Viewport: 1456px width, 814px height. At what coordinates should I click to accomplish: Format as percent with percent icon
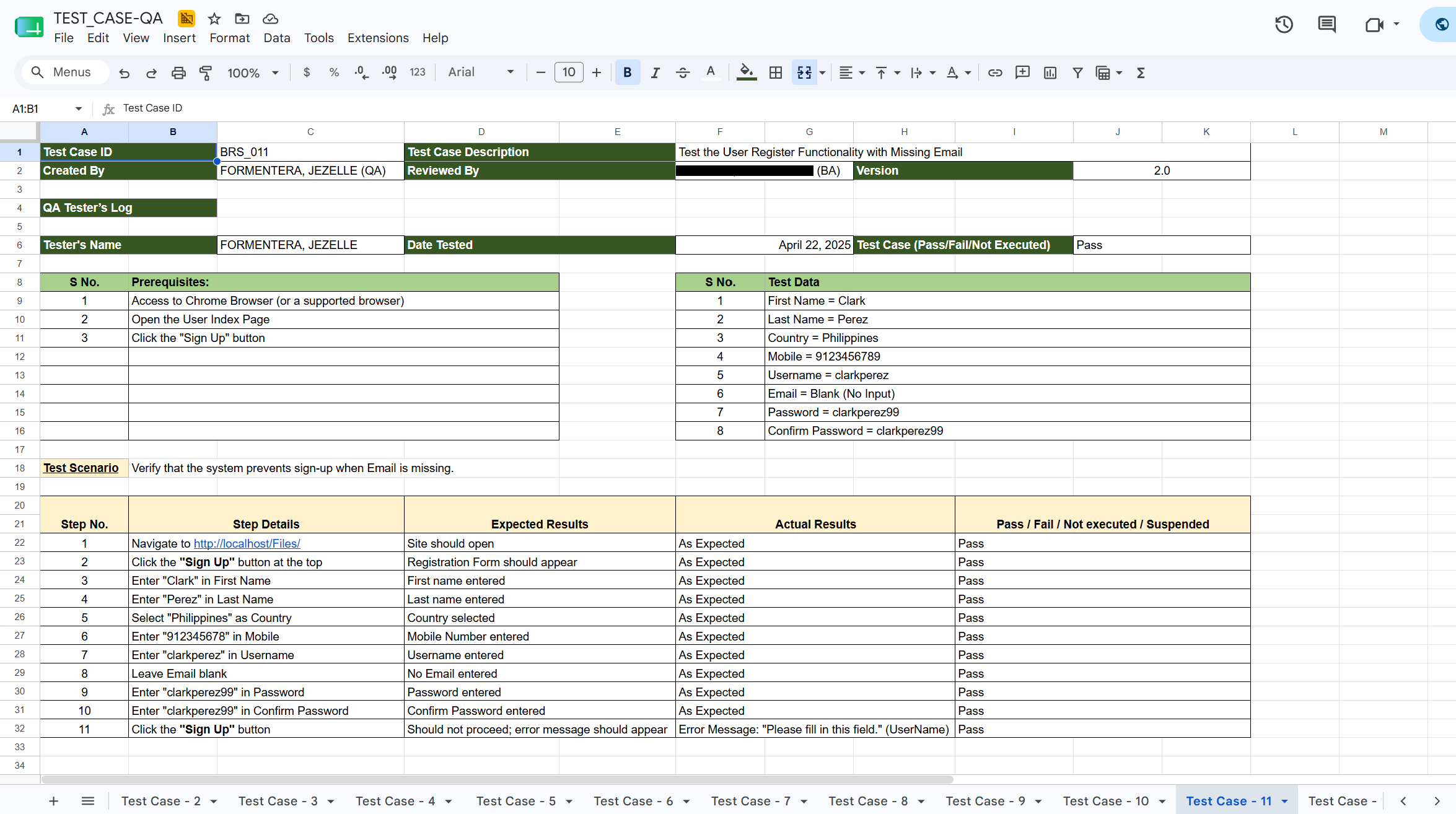tap(334, 72)
